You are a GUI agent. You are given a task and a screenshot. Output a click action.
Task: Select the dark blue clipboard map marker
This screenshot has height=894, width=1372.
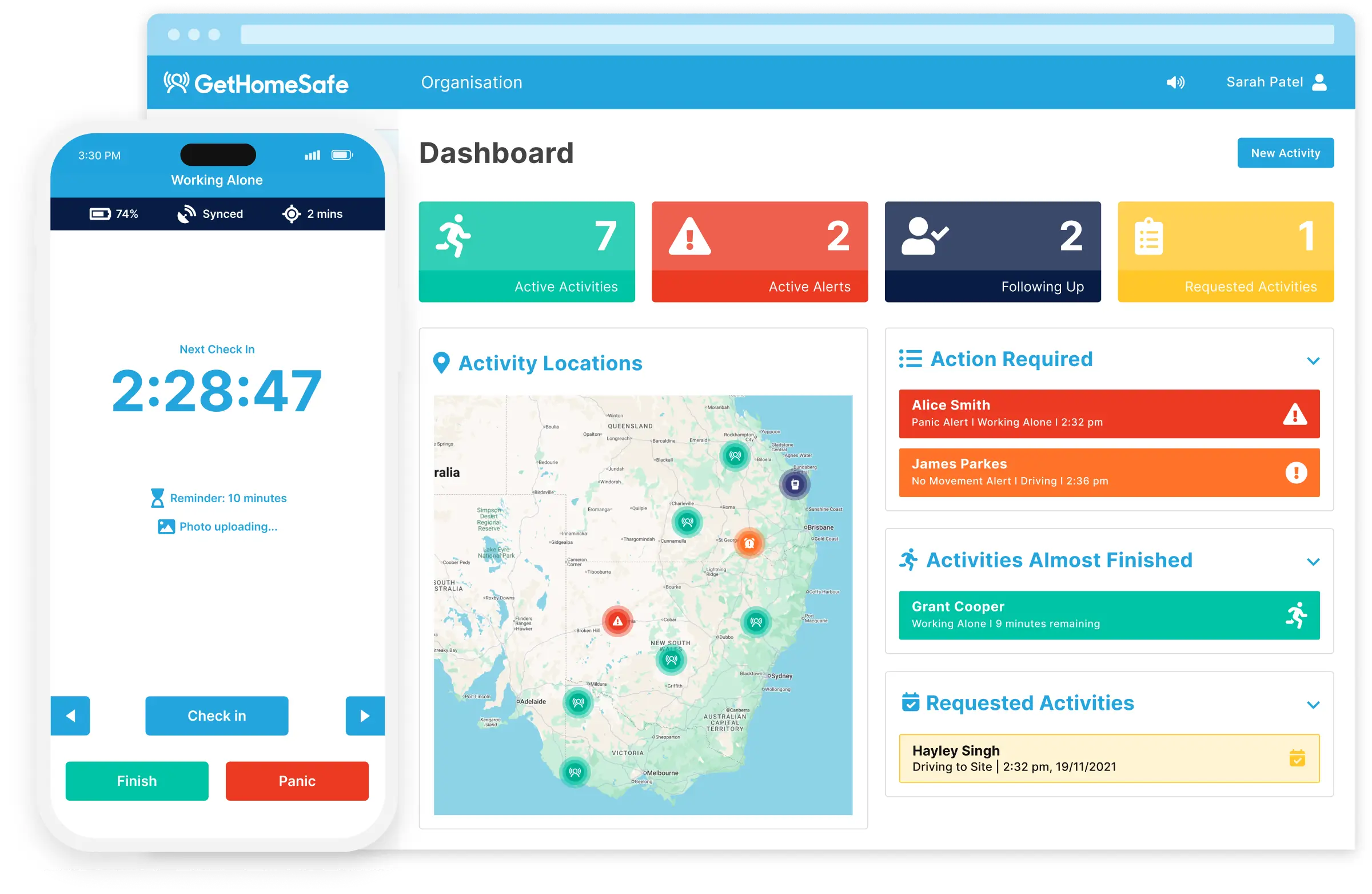795,484
